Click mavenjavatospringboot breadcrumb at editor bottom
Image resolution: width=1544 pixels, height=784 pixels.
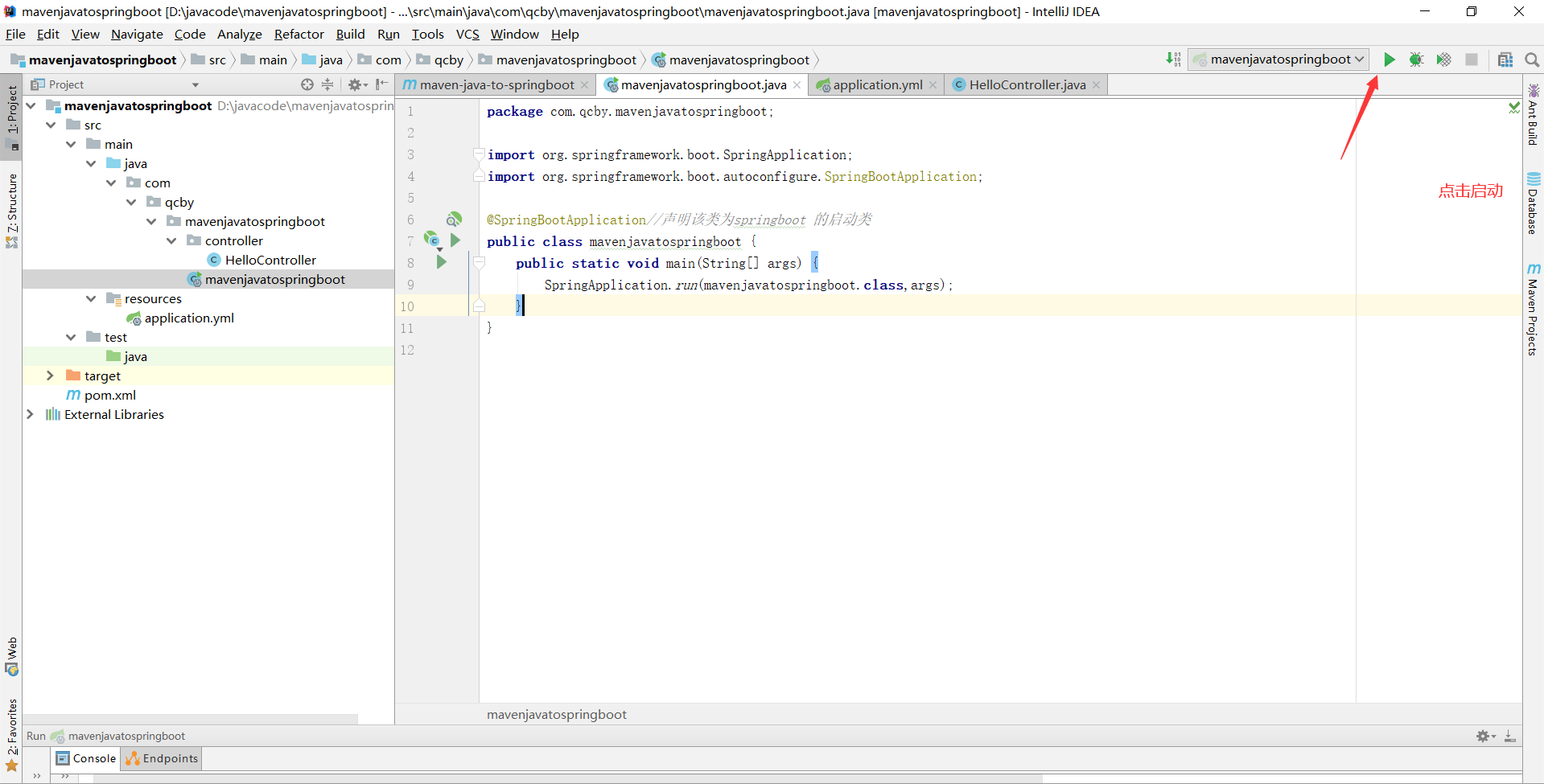(x=557, y=714)
